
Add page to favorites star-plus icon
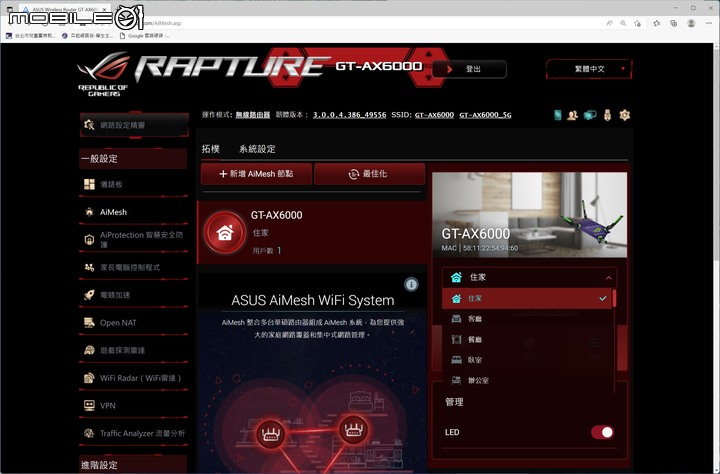[637, 23]
